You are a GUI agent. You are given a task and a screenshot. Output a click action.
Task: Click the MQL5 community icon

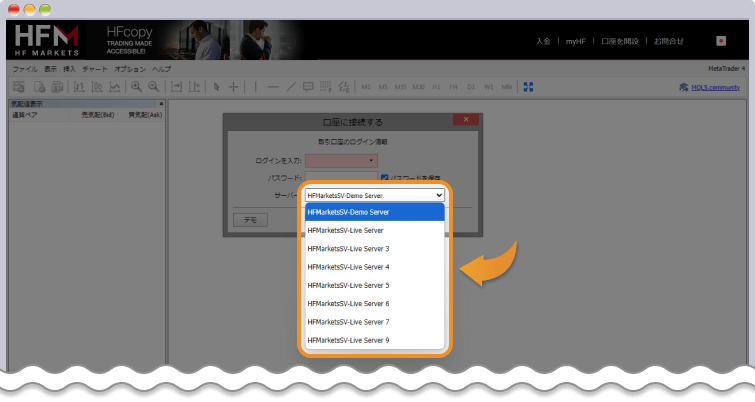pyautogui.click(x=684, y=87)
